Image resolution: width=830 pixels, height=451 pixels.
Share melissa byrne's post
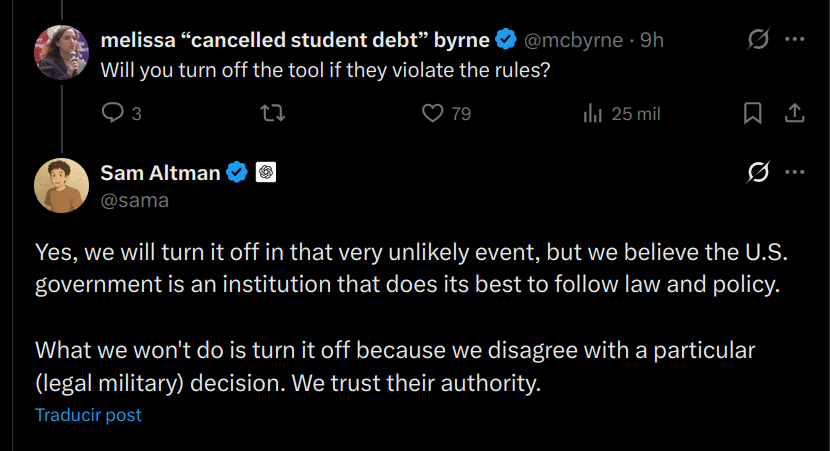coord(795,113)
